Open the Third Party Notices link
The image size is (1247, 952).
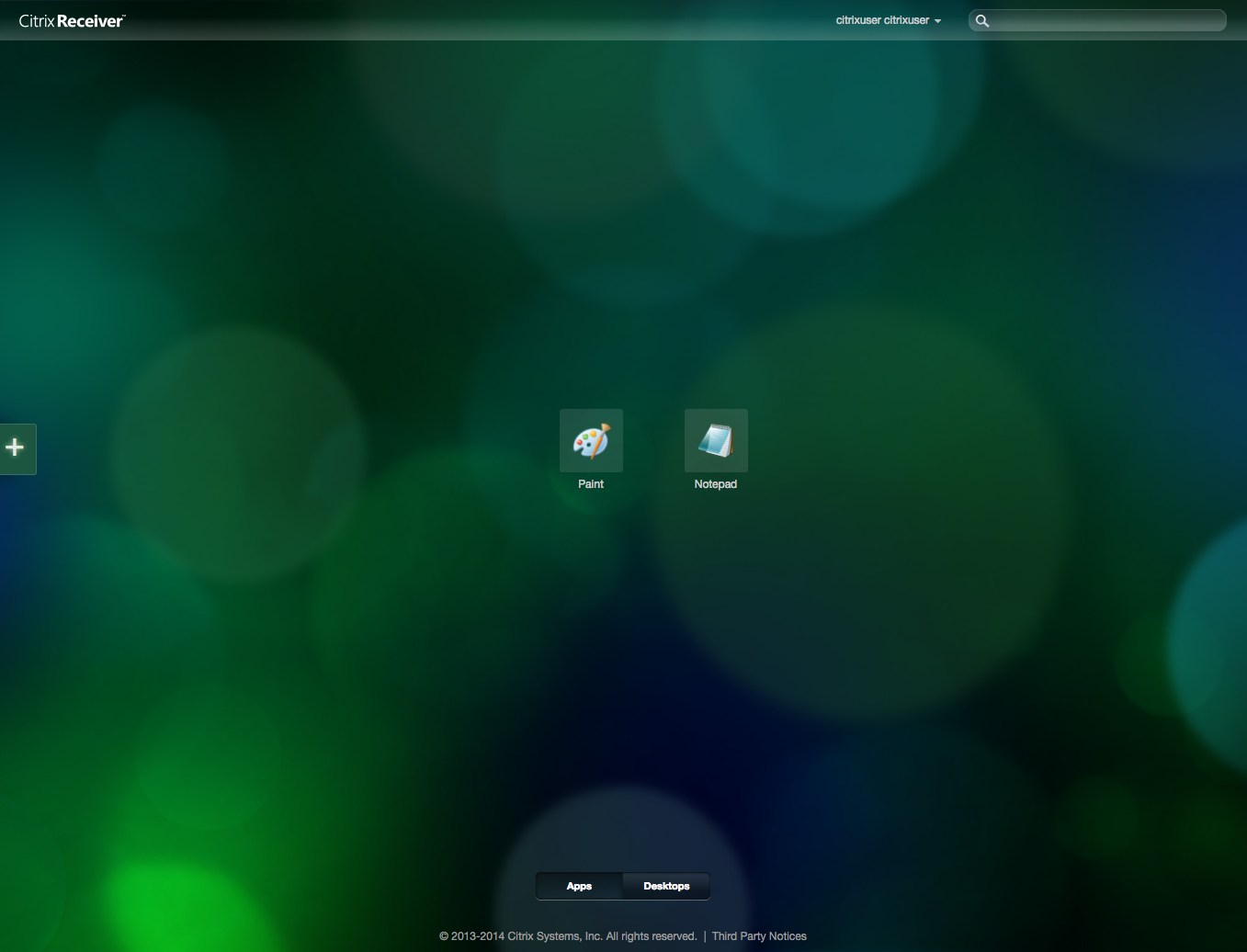pos(759,936)
